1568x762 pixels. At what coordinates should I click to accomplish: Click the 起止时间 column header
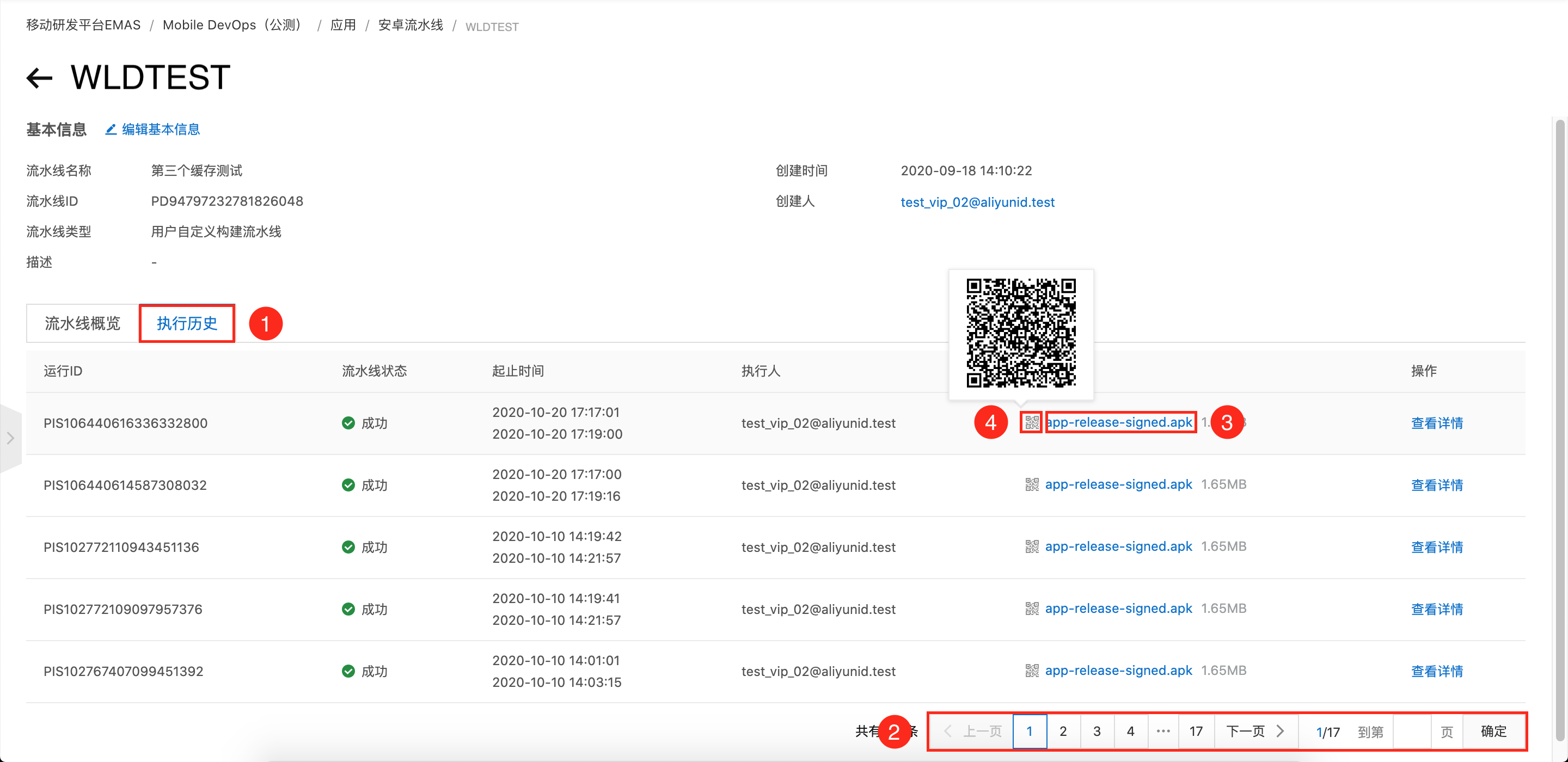pos(518,371)
